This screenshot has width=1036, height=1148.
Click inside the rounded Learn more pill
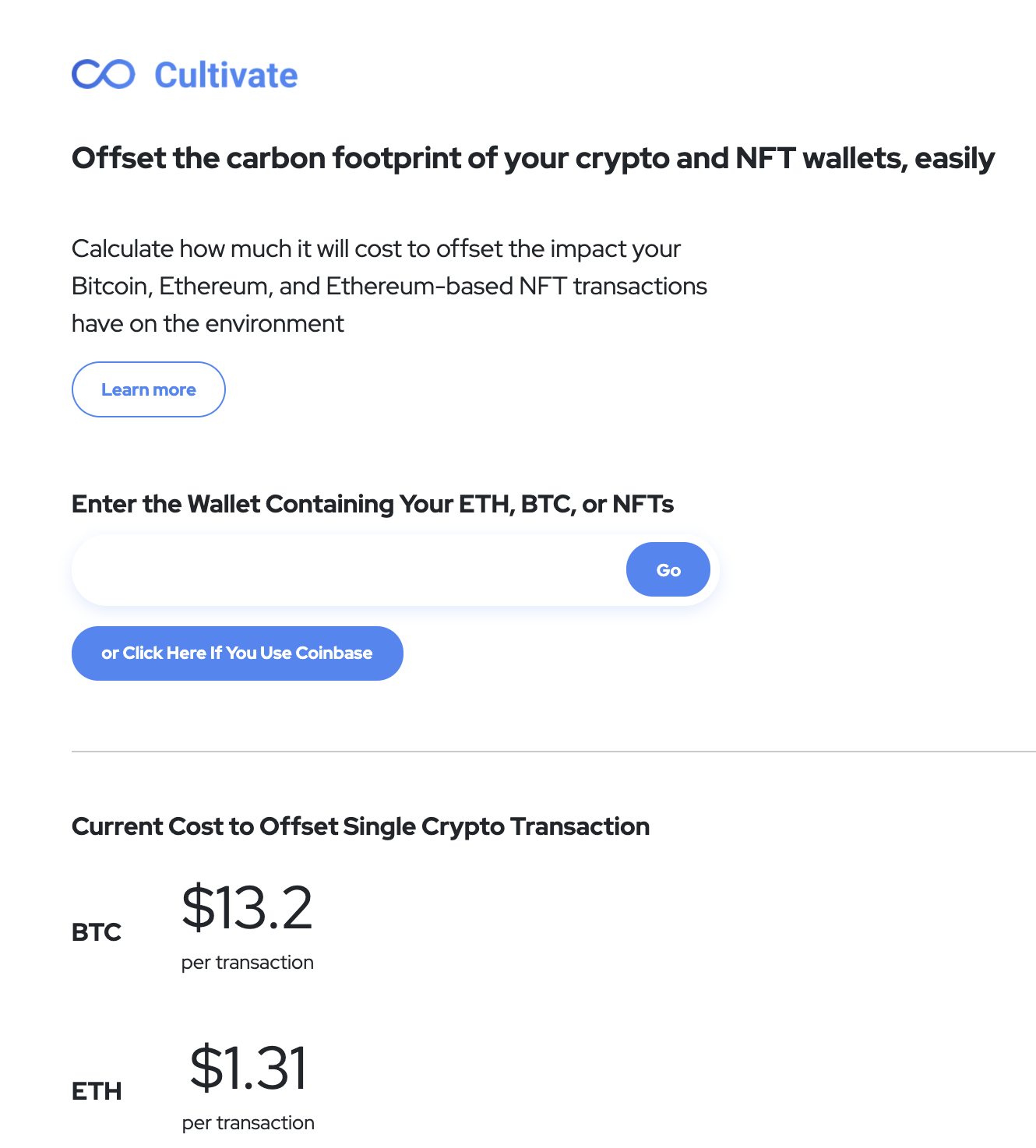[x=148, y=389]
